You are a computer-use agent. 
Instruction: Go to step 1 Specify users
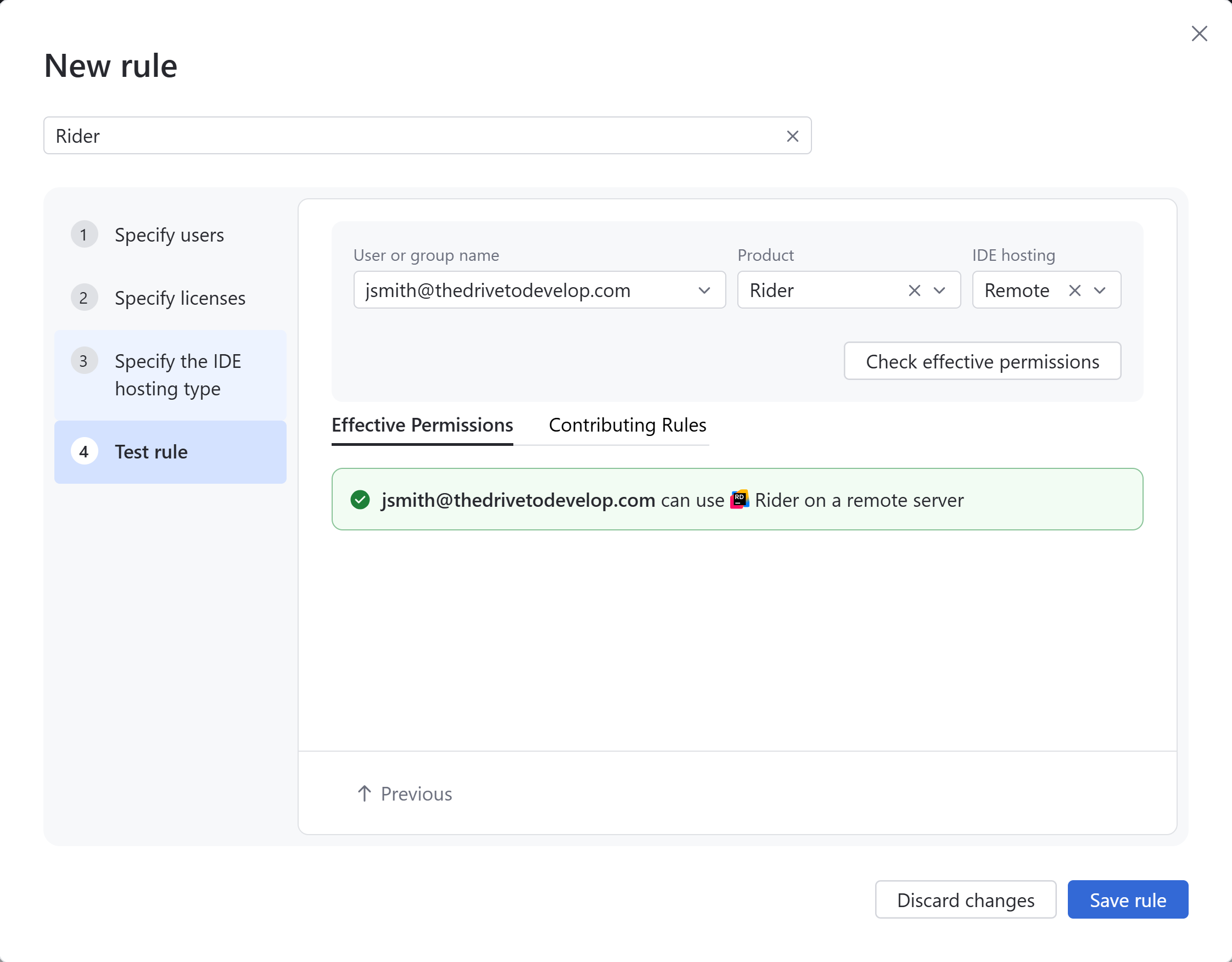click(x=170, y=234)
